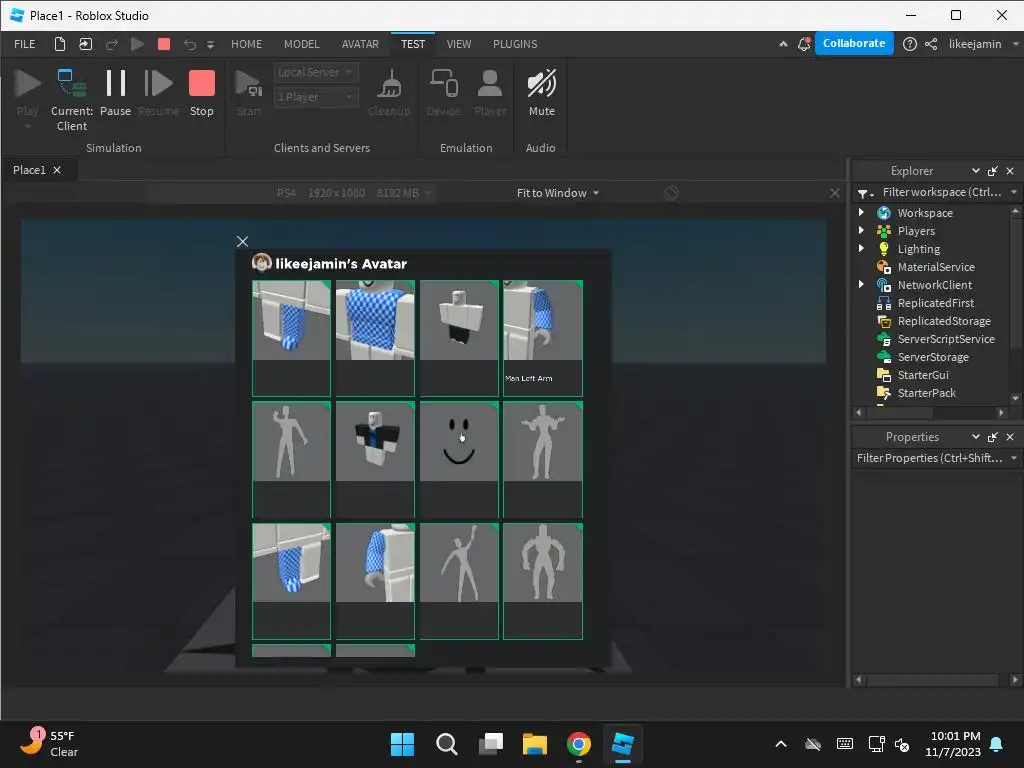Close the Place1 document tab
Image resolution: width=1024 pixels, height=768 pixels.
(57, 170)
